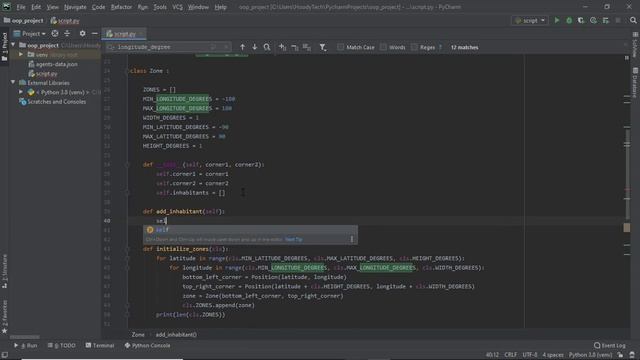The height and width of the screenshot is (360, 640).
Task: Open the Terminal tool window
Action: [100, 346]
